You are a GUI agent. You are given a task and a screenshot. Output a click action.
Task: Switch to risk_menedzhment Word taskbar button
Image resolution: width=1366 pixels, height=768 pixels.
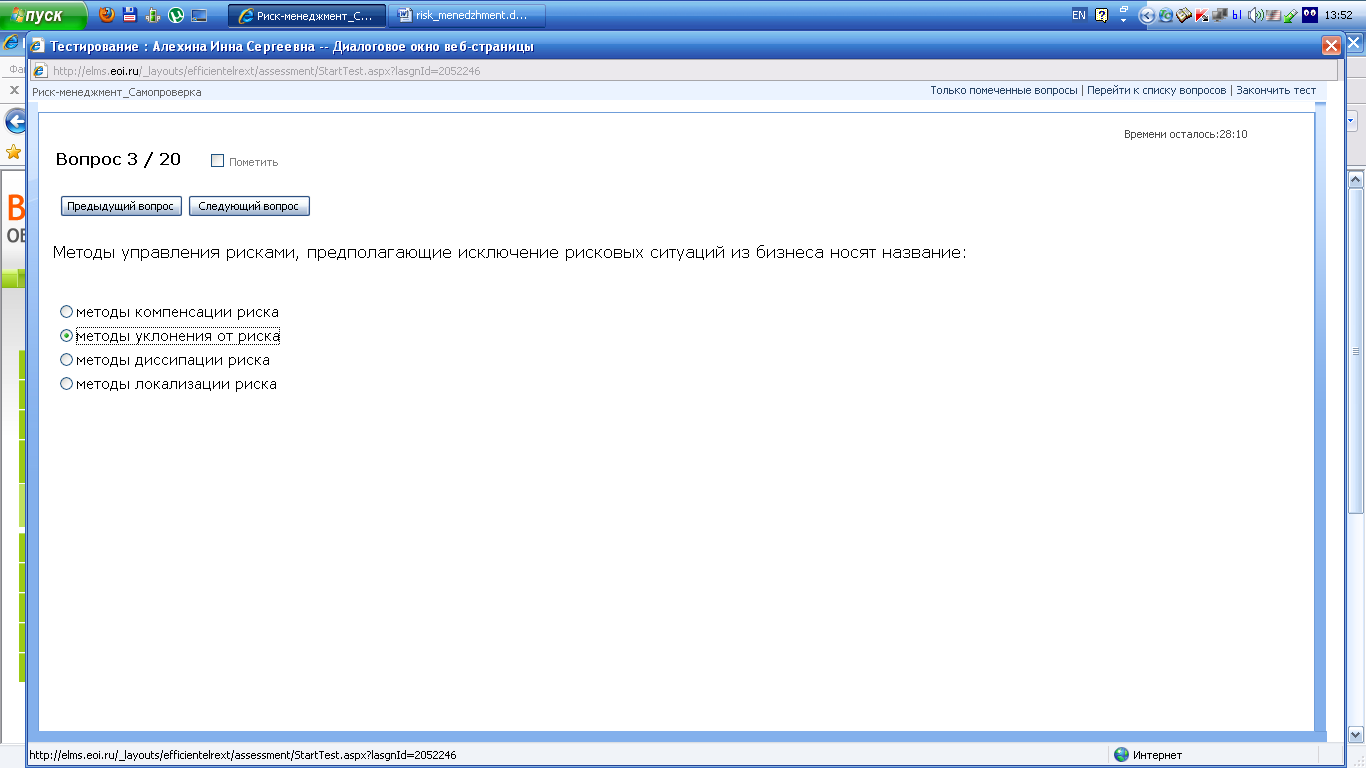467,15
